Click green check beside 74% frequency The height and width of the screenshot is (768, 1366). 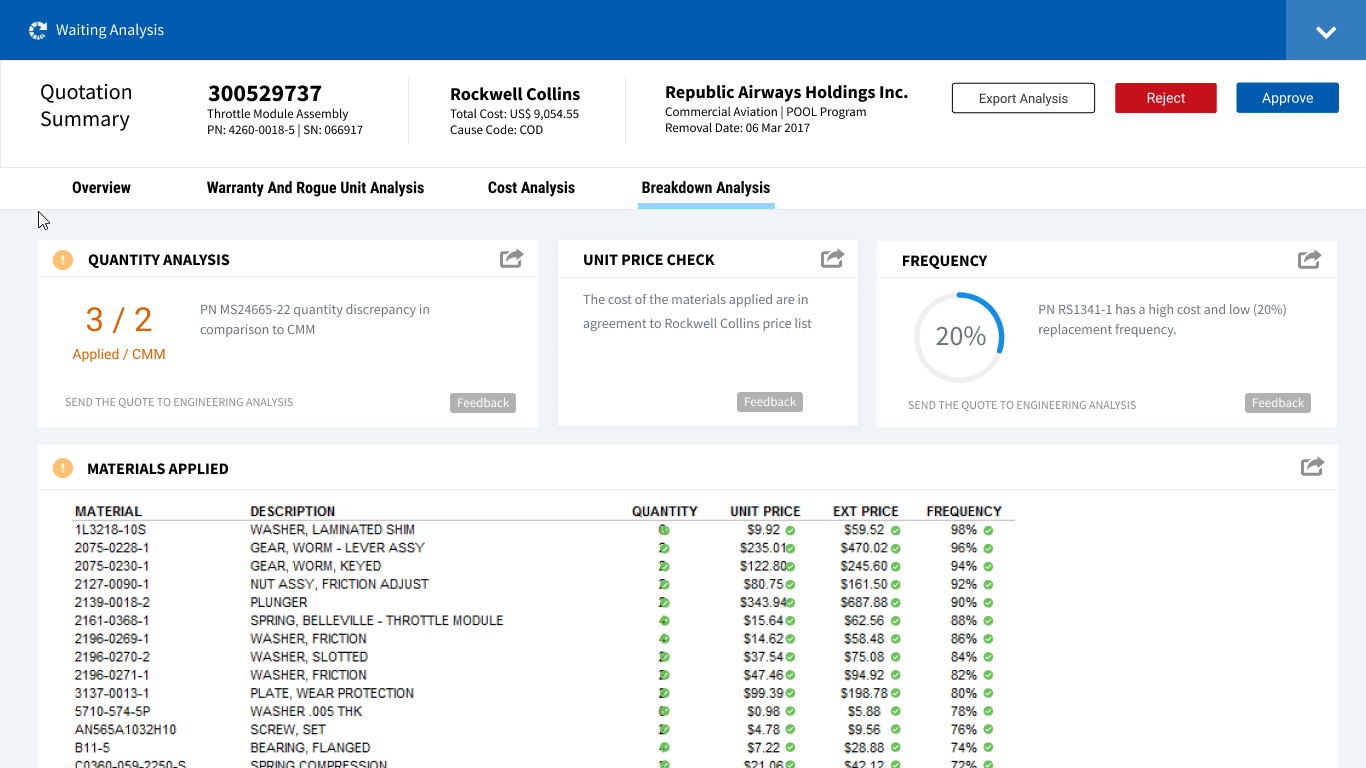pos(988,748)
